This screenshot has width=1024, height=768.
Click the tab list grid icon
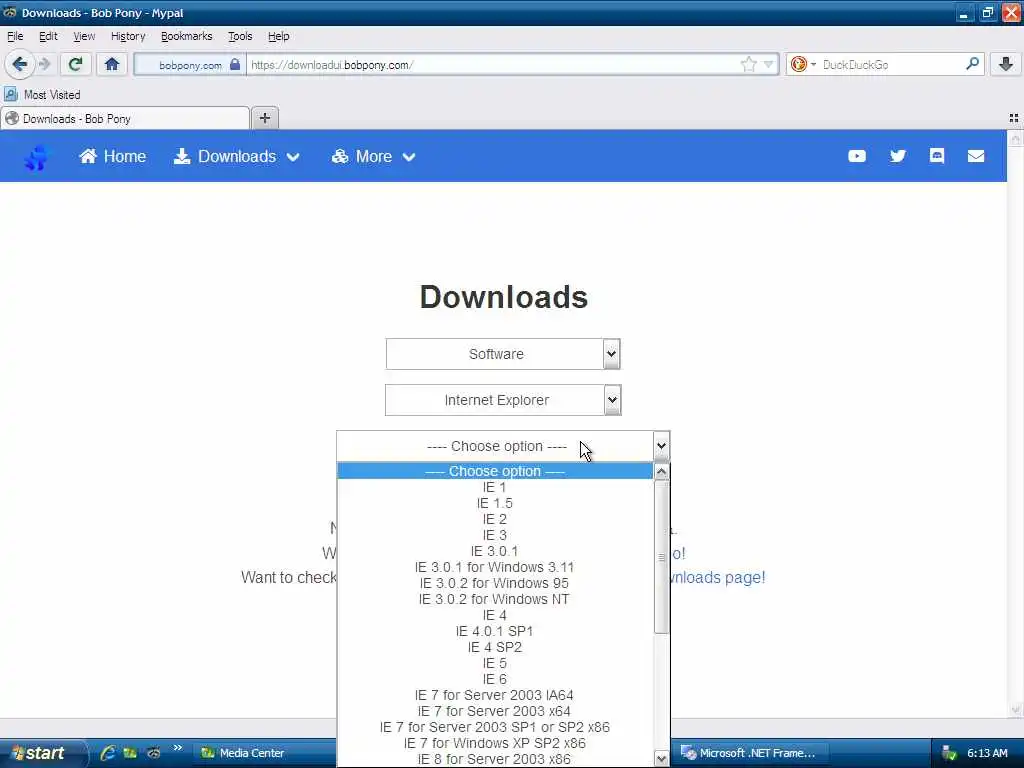click(x=1014, y=118)
